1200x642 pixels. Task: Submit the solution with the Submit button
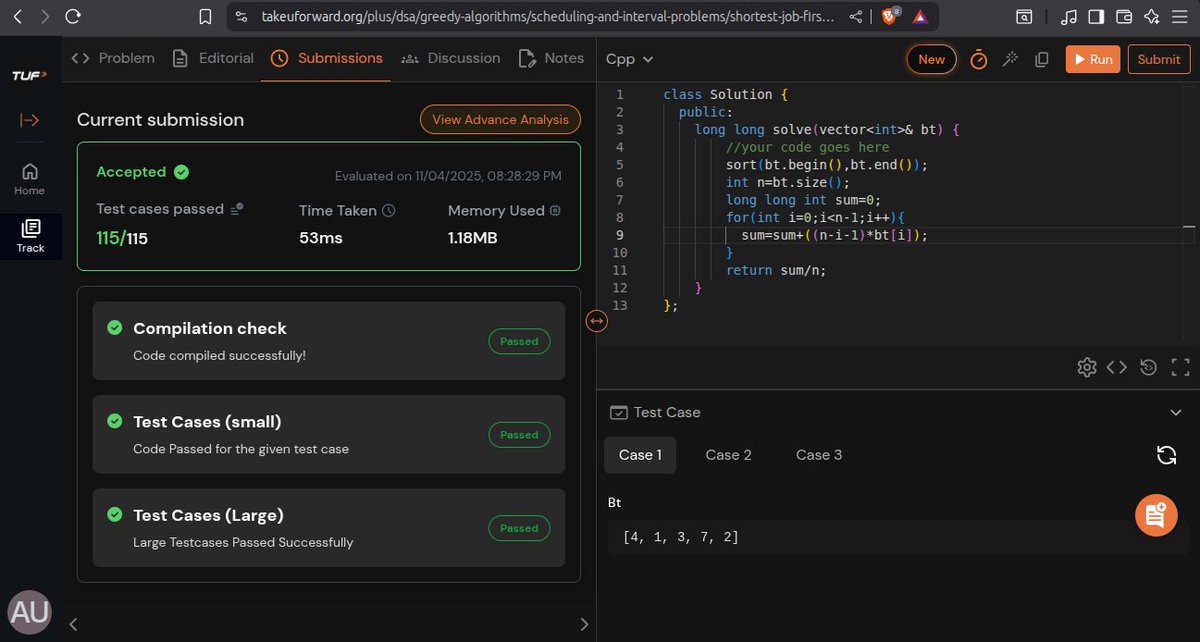pyautogui.click(x=1159, y=59)
